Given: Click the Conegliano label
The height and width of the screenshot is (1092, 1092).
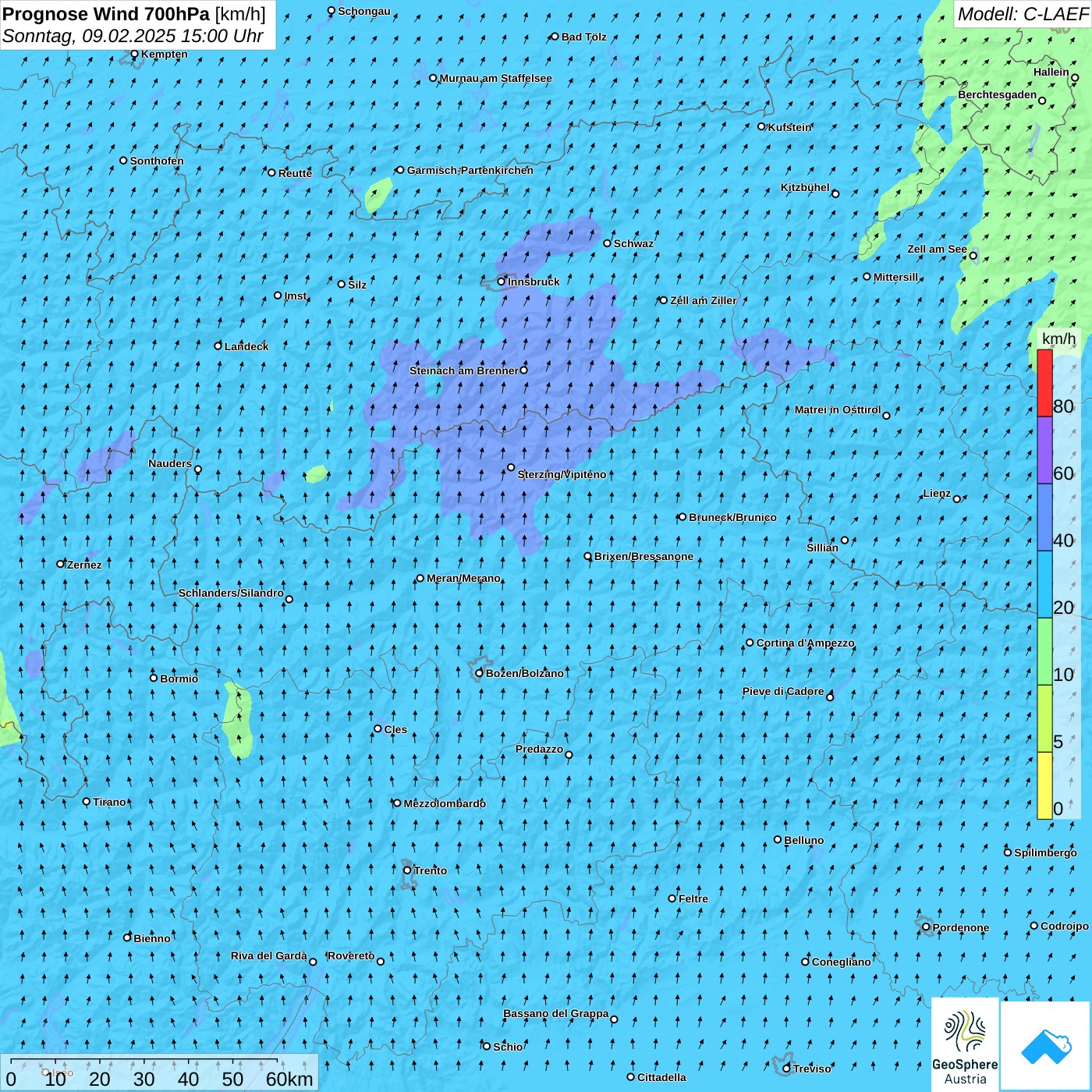Looking at the screenshot, I should pyautogui.click(x=841, y=962).
